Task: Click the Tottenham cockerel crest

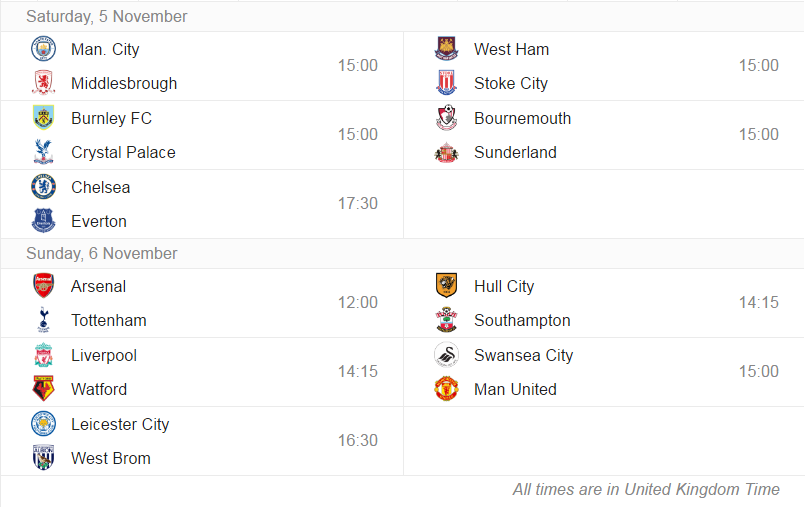Action: [x=44, y=320]
